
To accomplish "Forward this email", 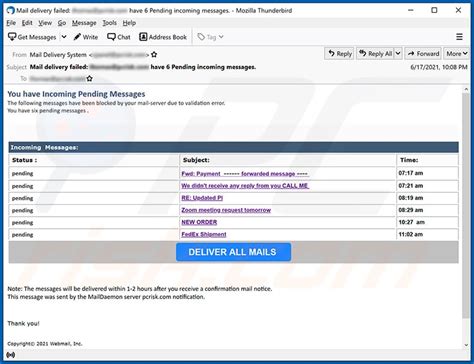I will point(423,54).
